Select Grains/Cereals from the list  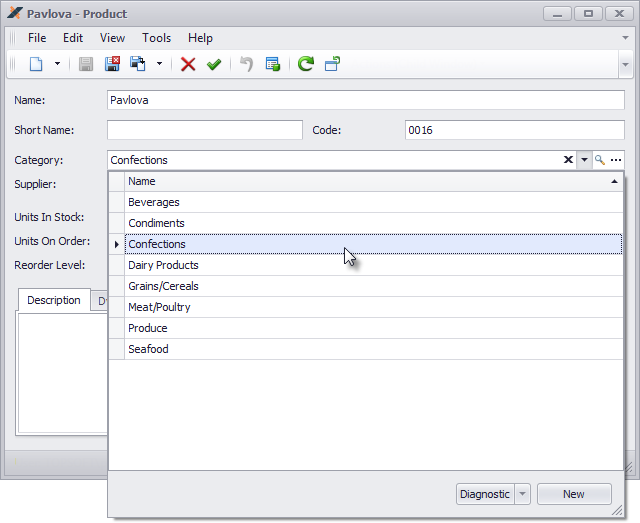[x=373, y=286]
